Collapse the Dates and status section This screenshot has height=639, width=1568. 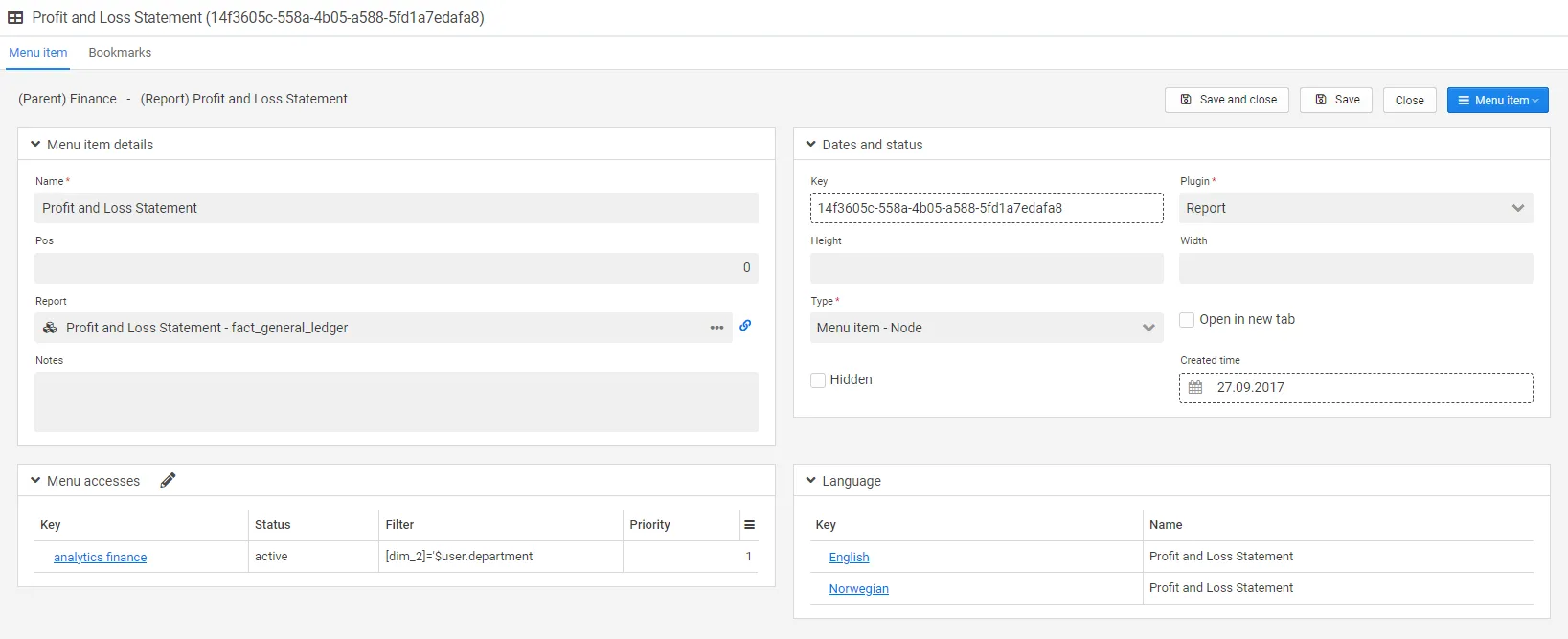pos(810,145)
